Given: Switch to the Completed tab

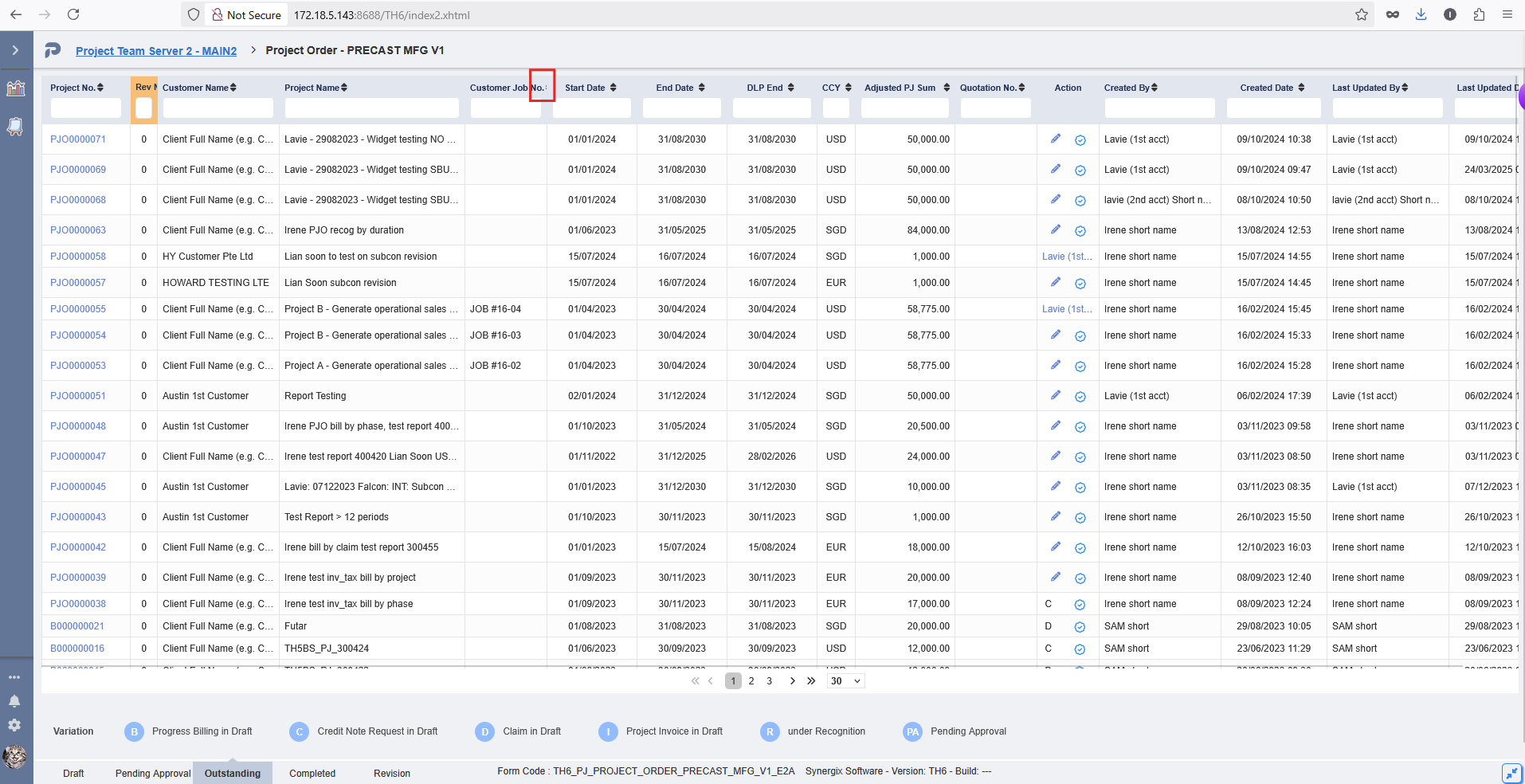Looking at the screenshot, I should (312, 773).
